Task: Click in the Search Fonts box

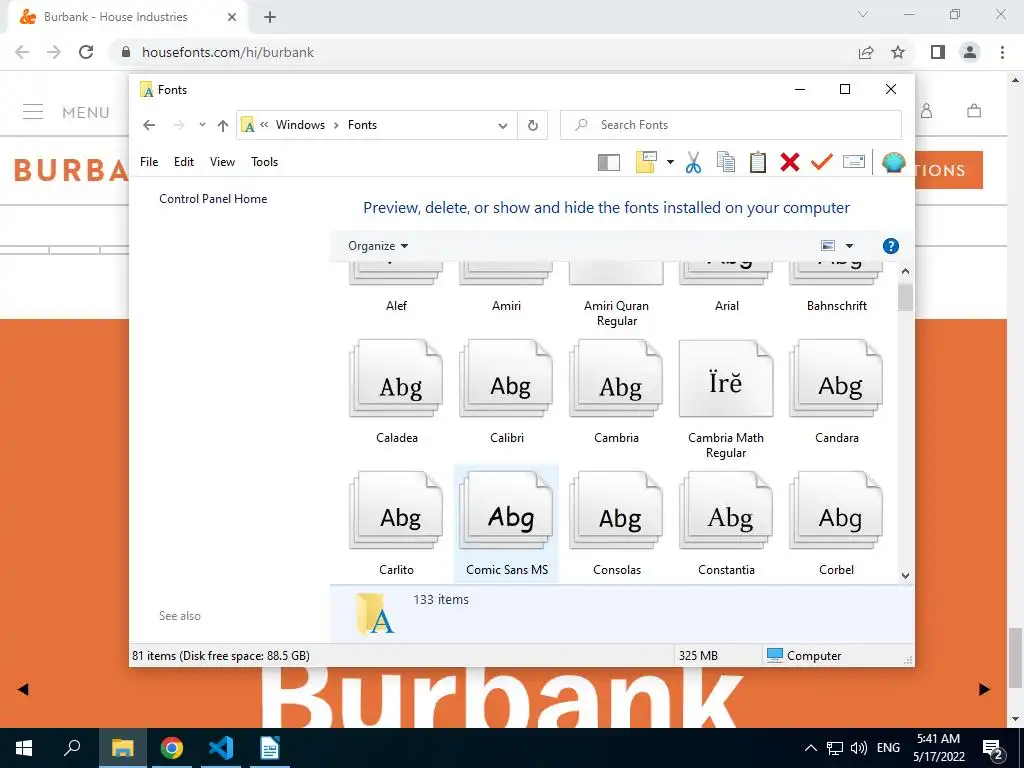Action: click(x=731, y=125)
